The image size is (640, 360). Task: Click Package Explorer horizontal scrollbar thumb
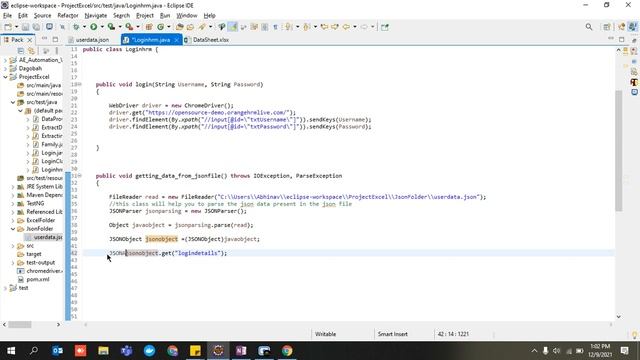(x=20, y=324)
